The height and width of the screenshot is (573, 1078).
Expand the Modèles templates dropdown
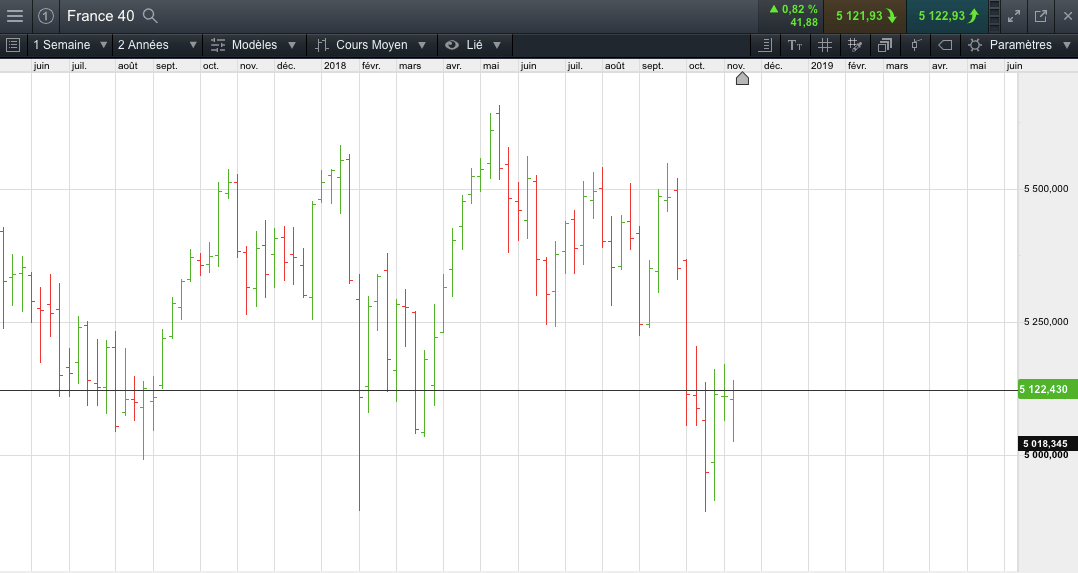(254, 45)
